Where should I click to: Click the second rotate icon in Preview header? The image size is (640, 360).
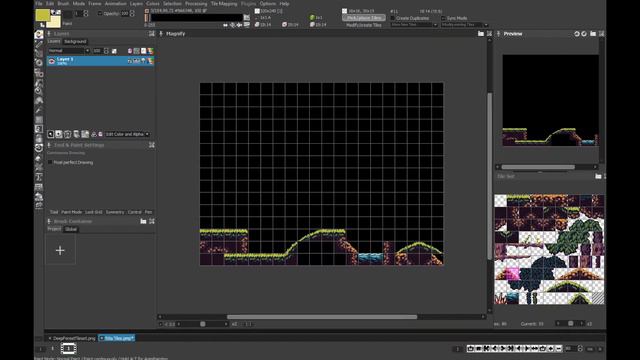pyautogui.click(x=584, y=34)
